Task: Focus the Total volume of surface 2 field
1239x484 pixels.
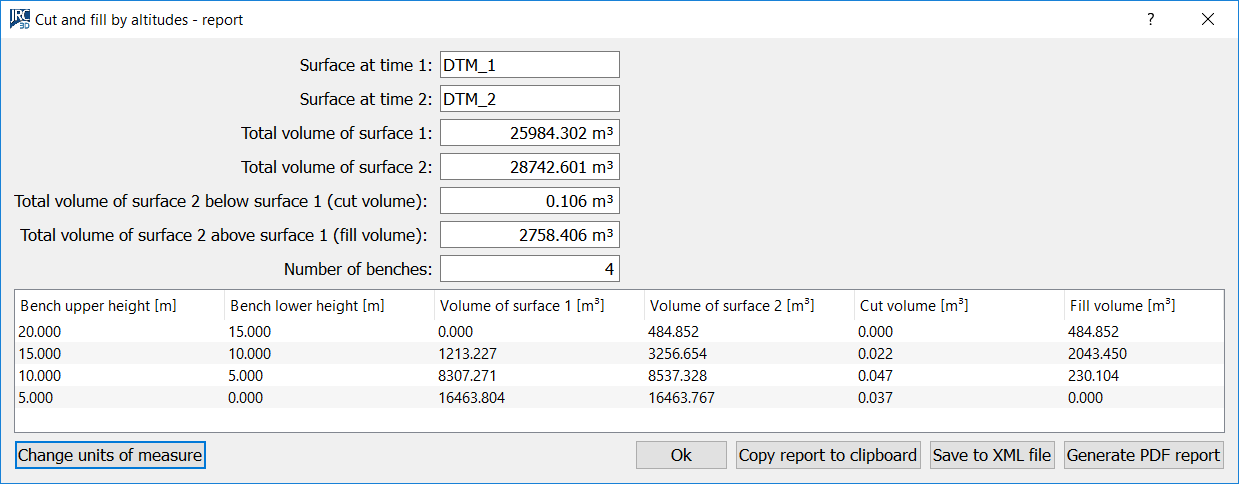Action: coord(529,167)
